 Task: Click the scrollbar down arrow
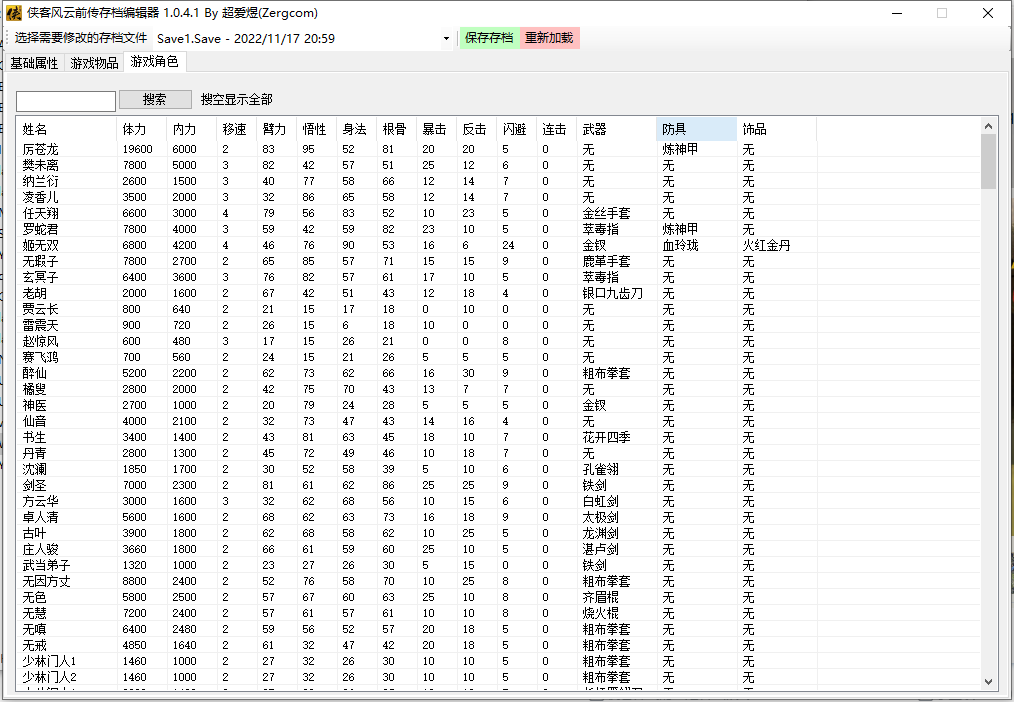tap(988, 681)
